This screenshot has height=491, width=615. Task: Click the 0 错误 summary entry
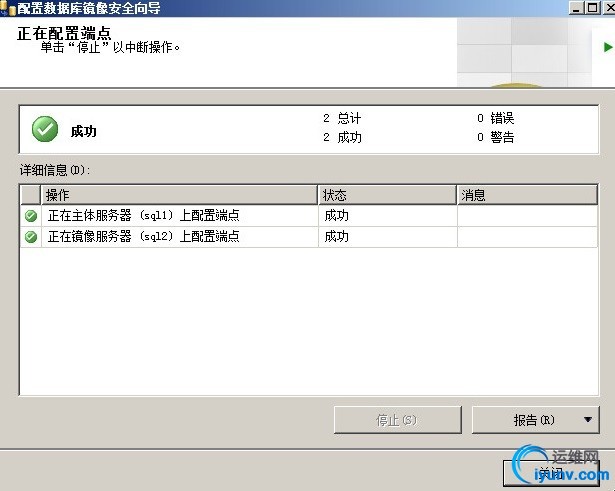point(495,118)
